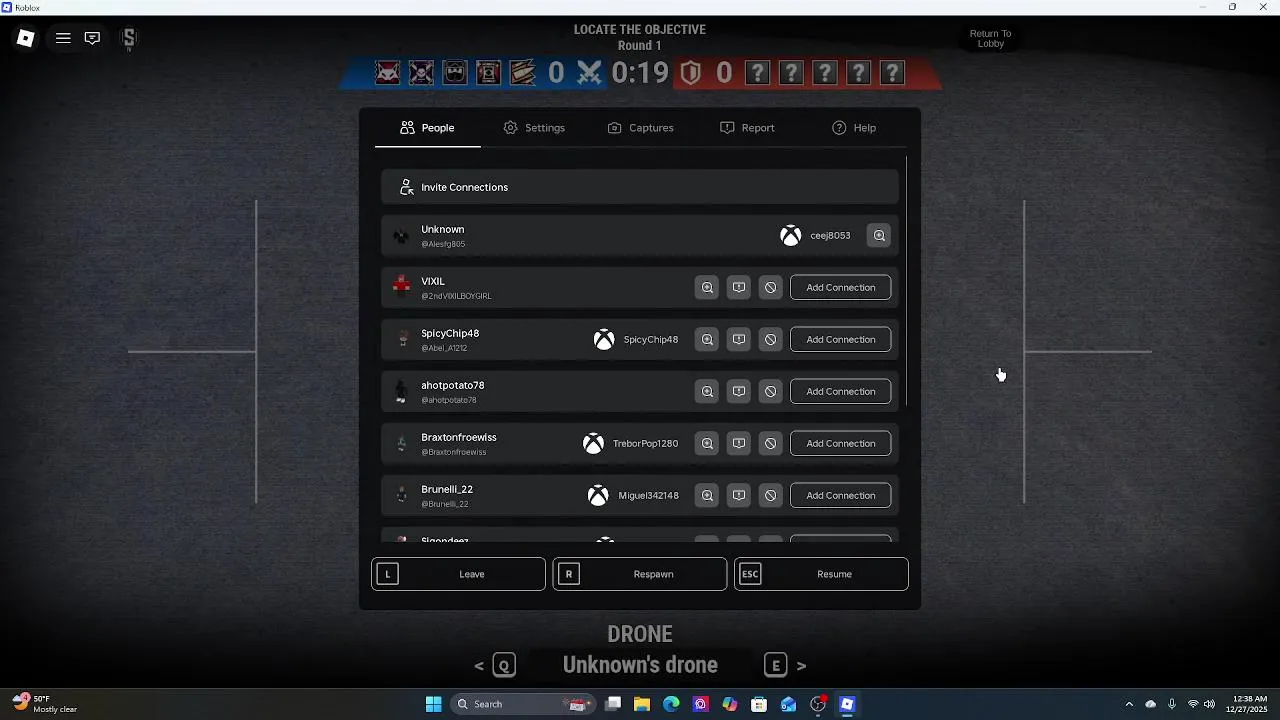Inspect ahotpotato78's avatar via magnifier icon
1280x720 pixels.
[707, 391]
